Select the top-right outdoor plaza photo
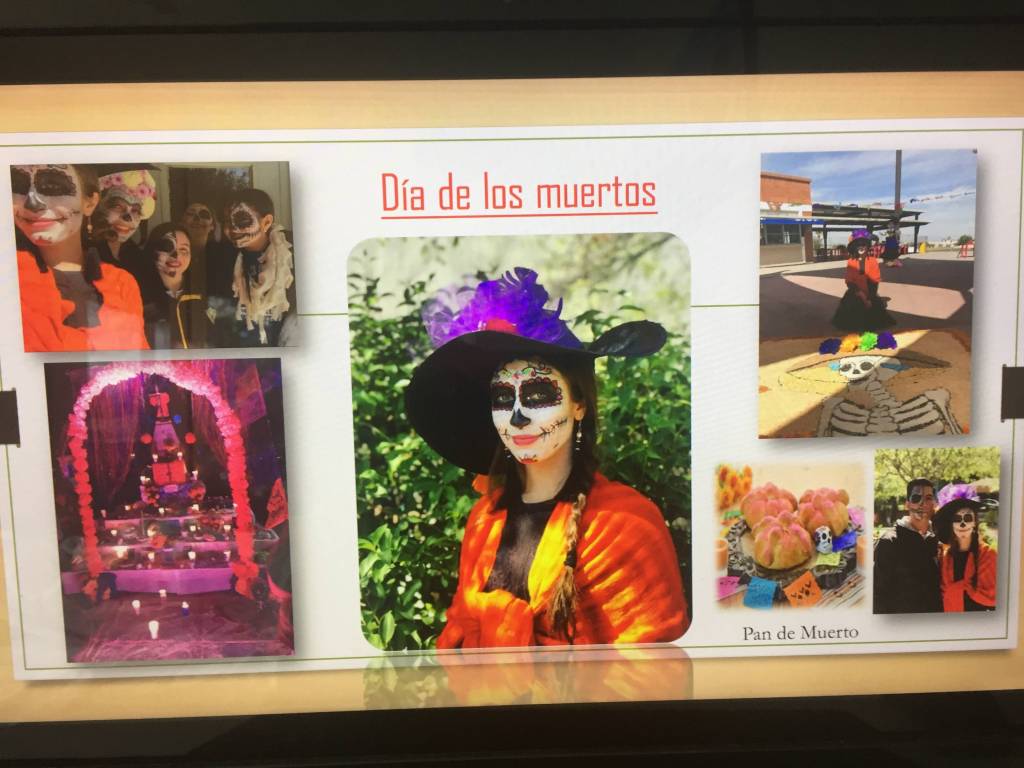 point(866,292)
